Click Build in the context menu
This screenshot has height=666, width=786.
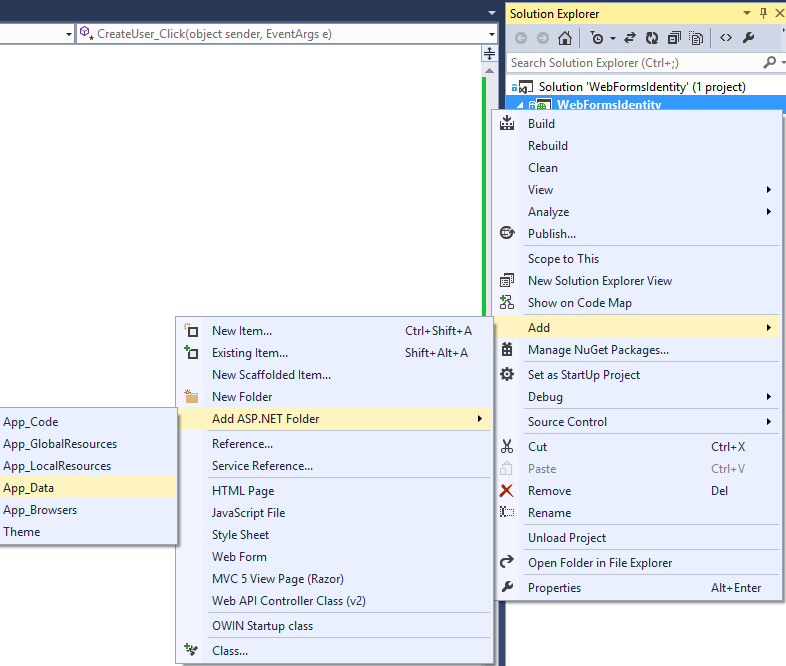point(541,124)
